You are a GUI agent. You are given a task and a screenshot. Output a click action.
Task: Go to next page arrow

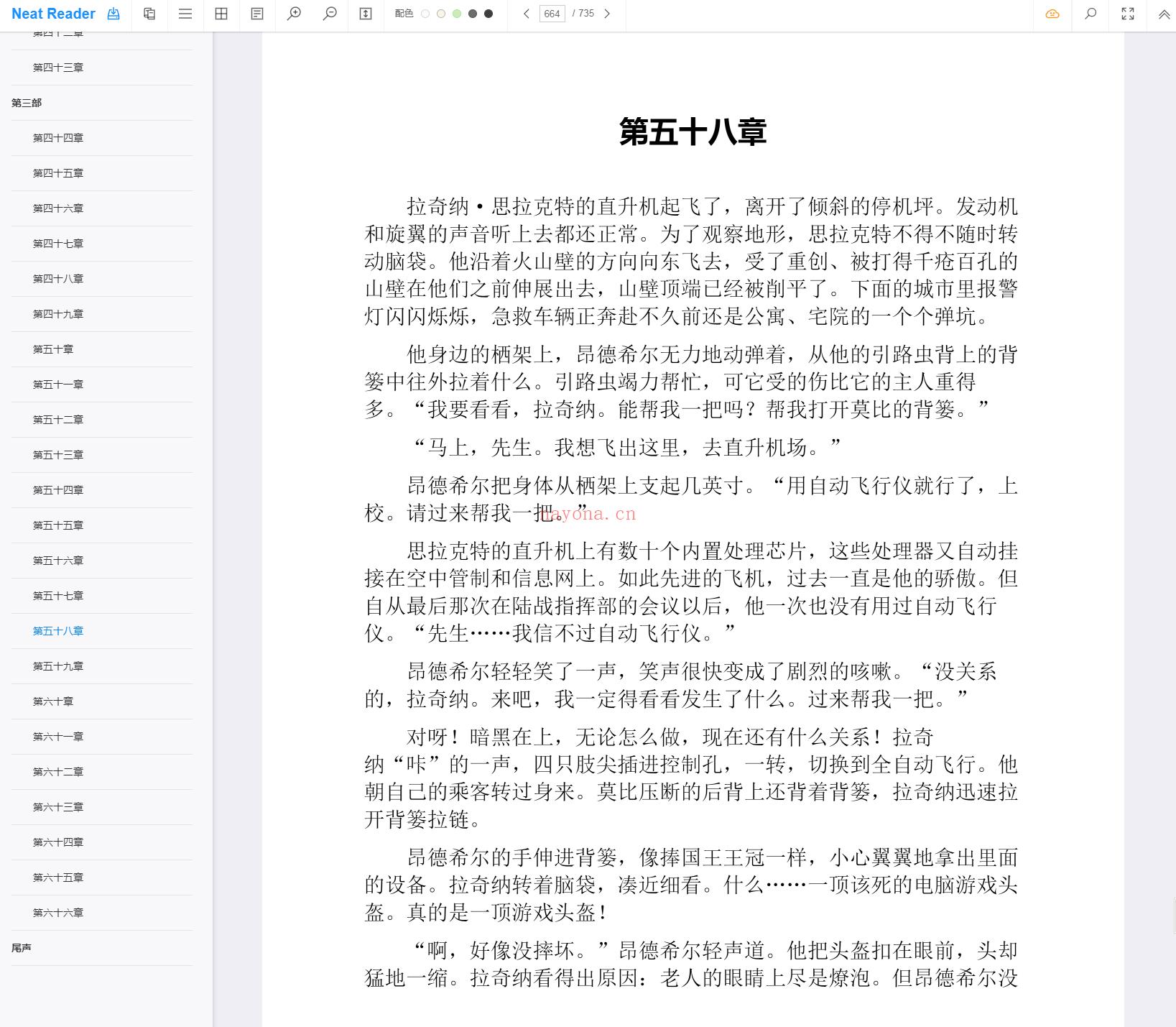coord(607,14)
